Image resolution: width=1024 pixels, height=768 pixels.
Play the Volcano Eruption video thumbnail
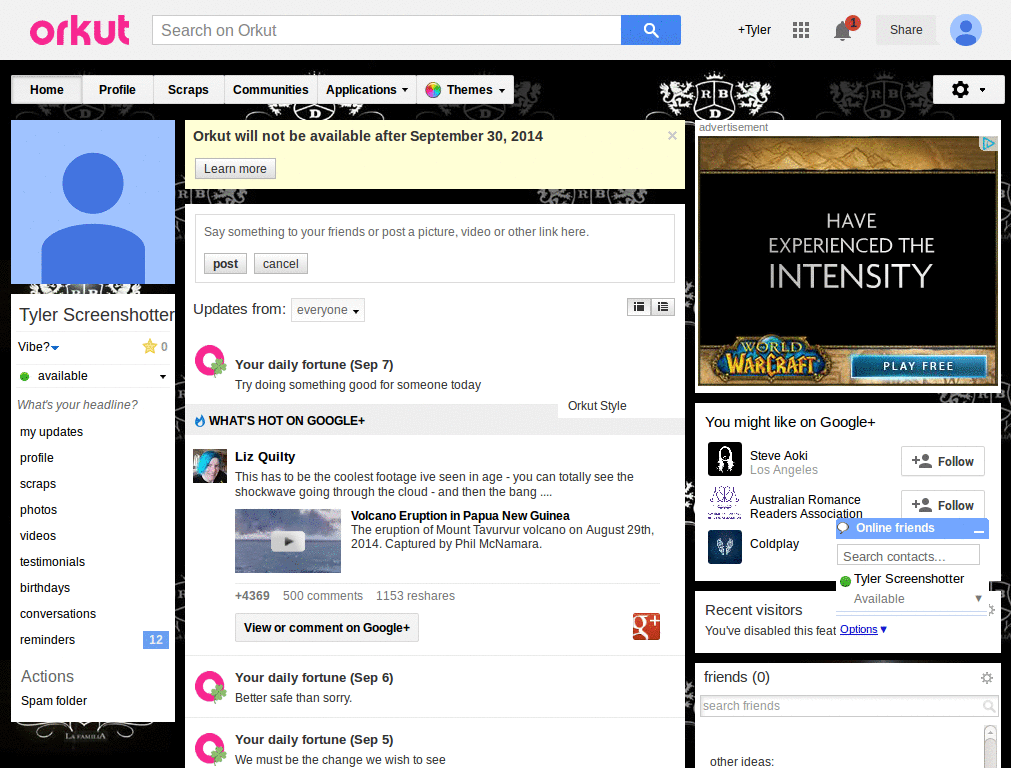click(x=288, y=541)
